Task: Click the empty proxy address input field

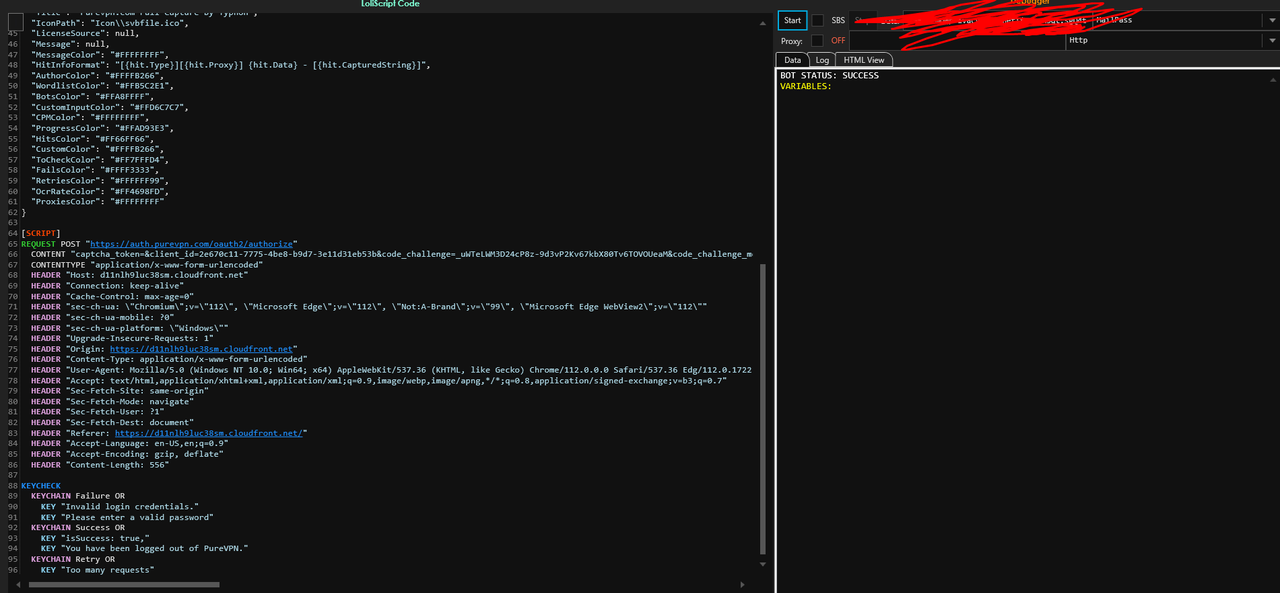Action: pos(956,40)
